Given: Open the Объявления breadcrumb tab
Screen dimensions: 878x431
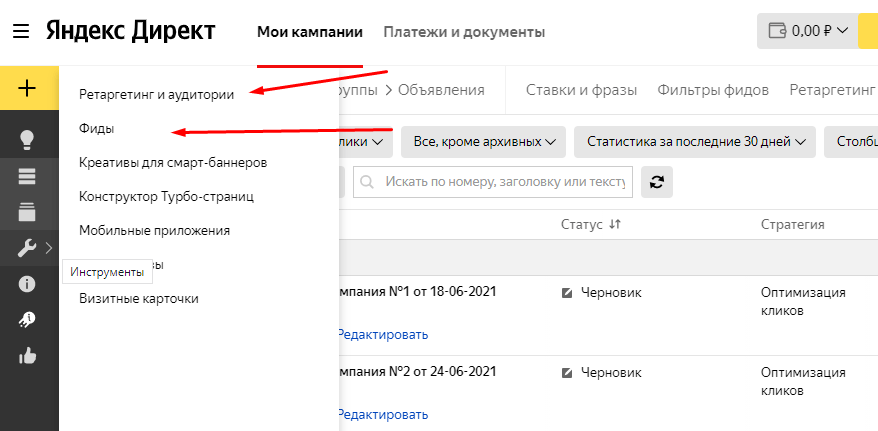Looking at the screenshot, I should 441,90.
